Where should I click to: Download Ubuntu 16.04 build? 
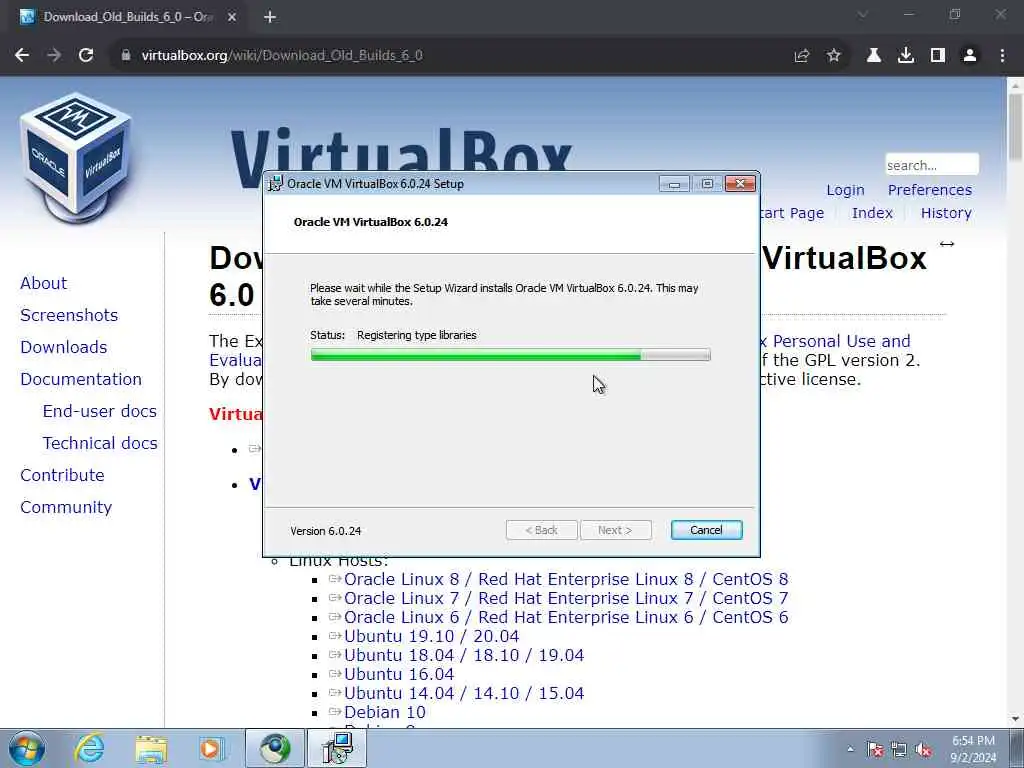(x=398, y=674)
